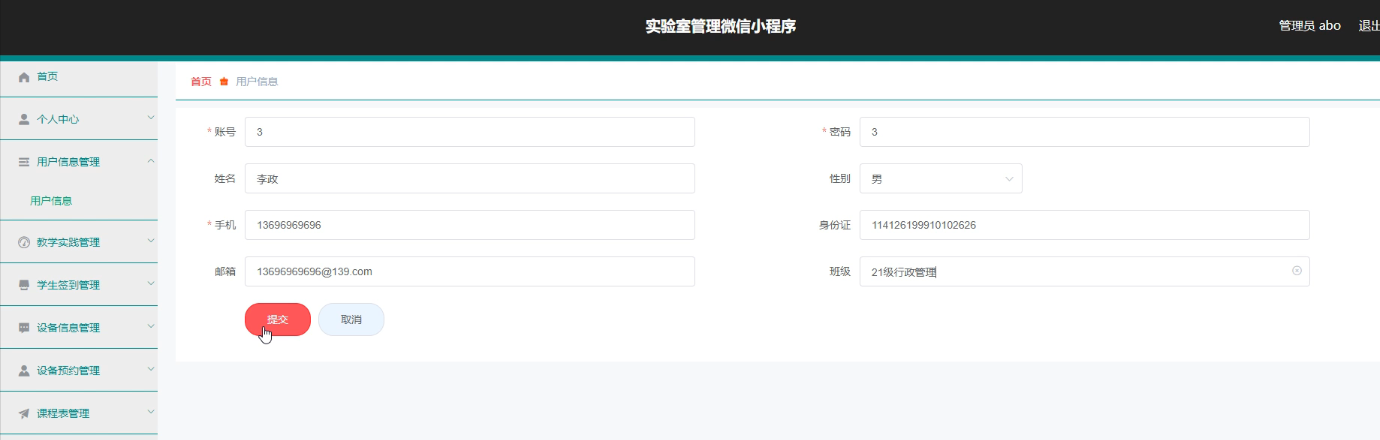This screenshot has width=1380, height=440.
Task: Clear the 班级 field with its circle-x icon
Action: (1297, 271)
